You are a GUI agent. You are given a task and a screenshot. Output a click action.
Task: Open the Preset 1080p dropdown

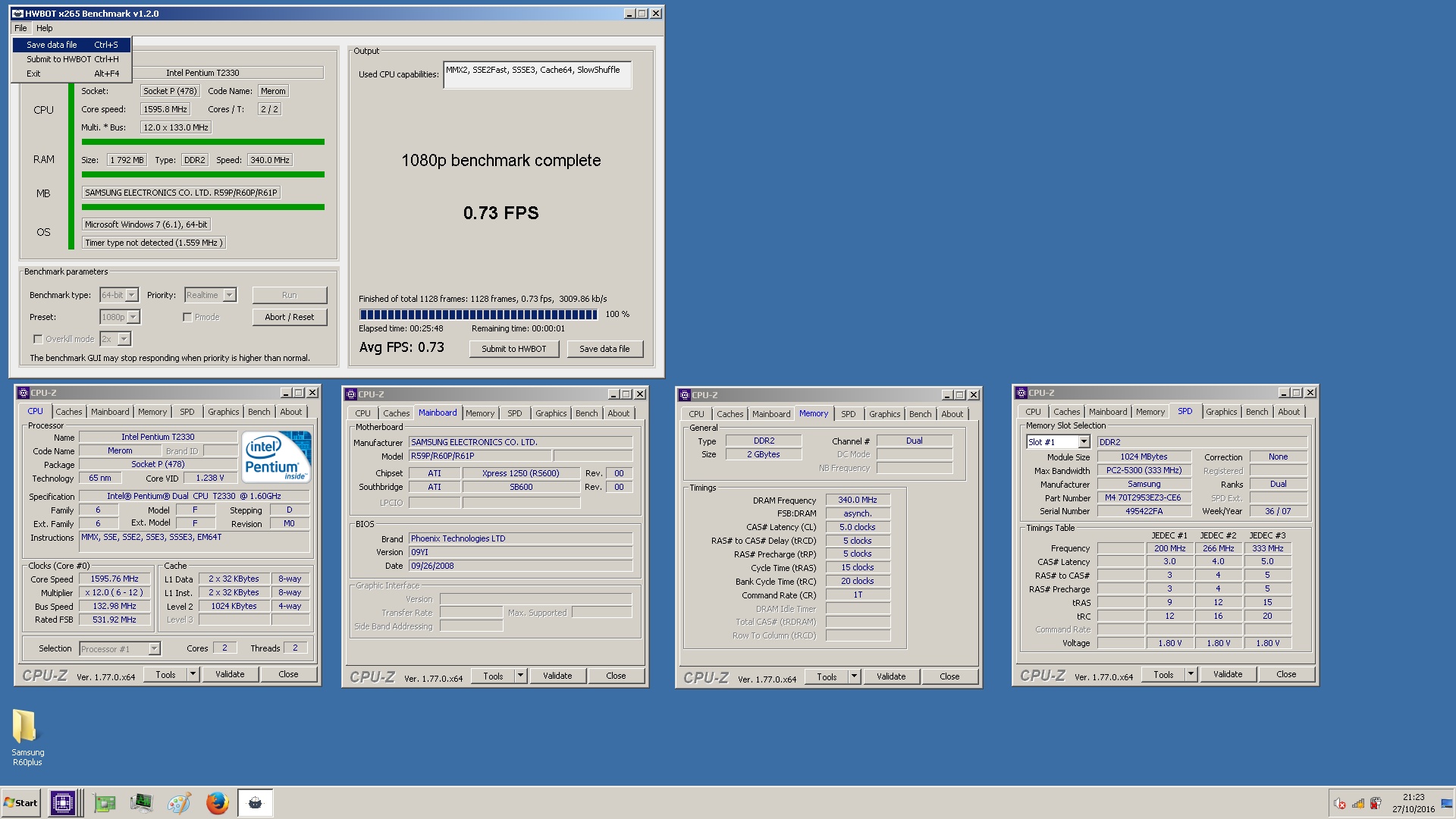(x=133, y=317)
